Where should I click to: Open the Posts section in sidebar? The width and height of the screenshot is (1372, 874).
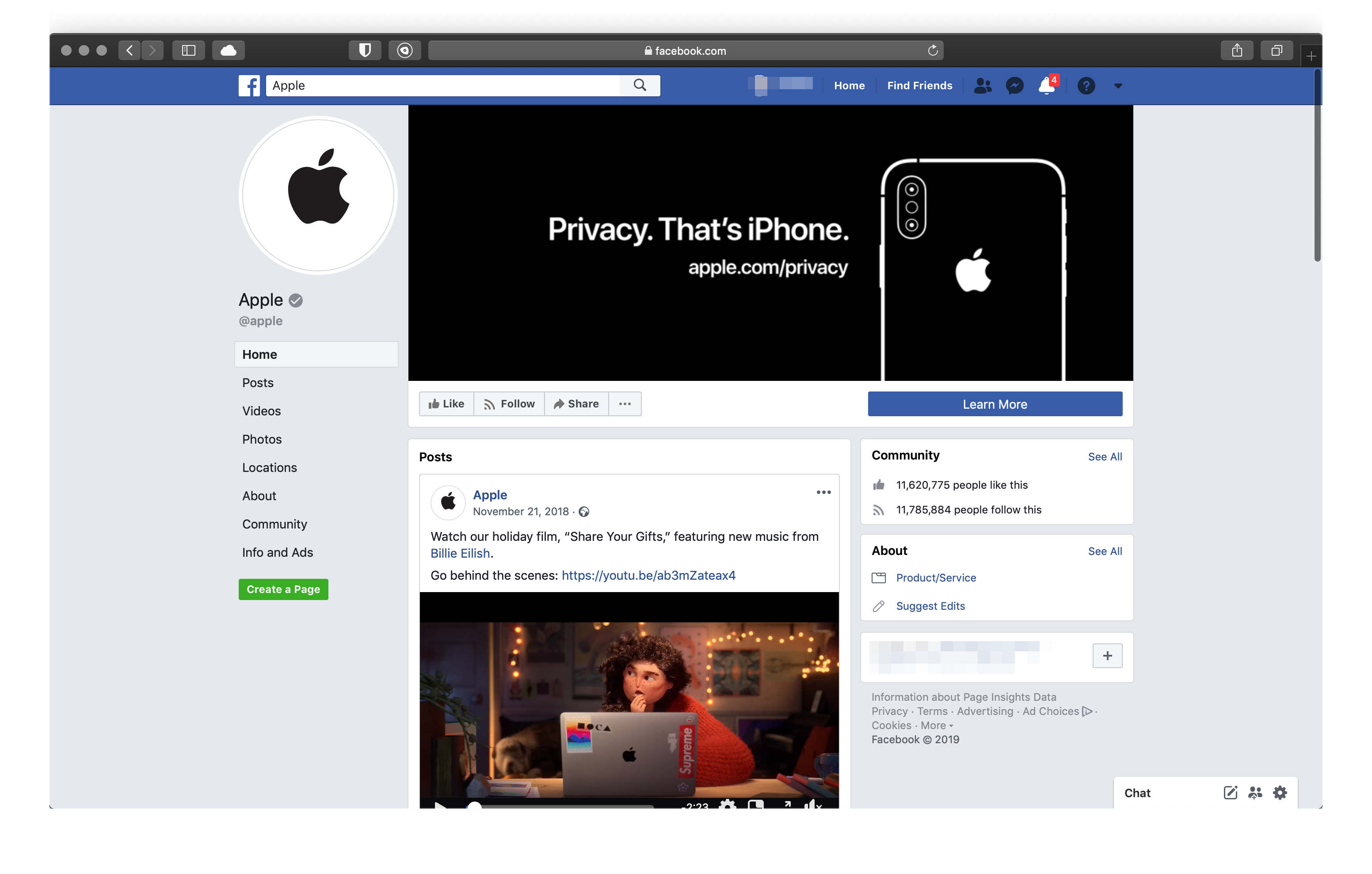(x=258, y=382)
